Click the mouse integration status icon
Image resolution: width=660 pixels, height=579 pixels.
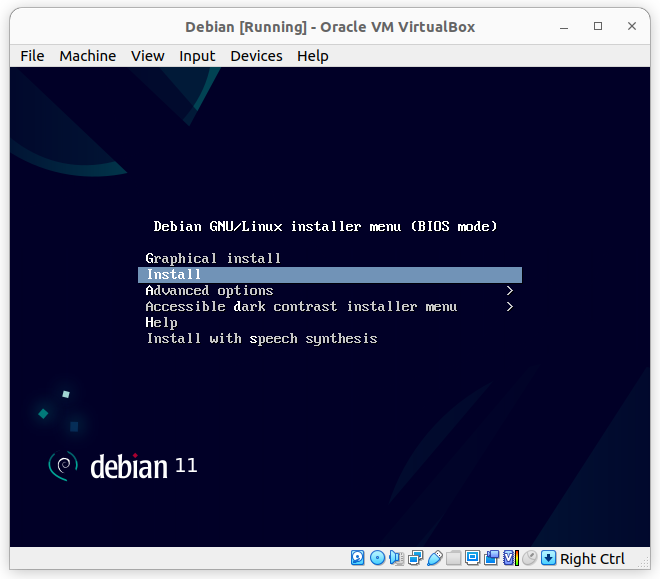(530, 558)
